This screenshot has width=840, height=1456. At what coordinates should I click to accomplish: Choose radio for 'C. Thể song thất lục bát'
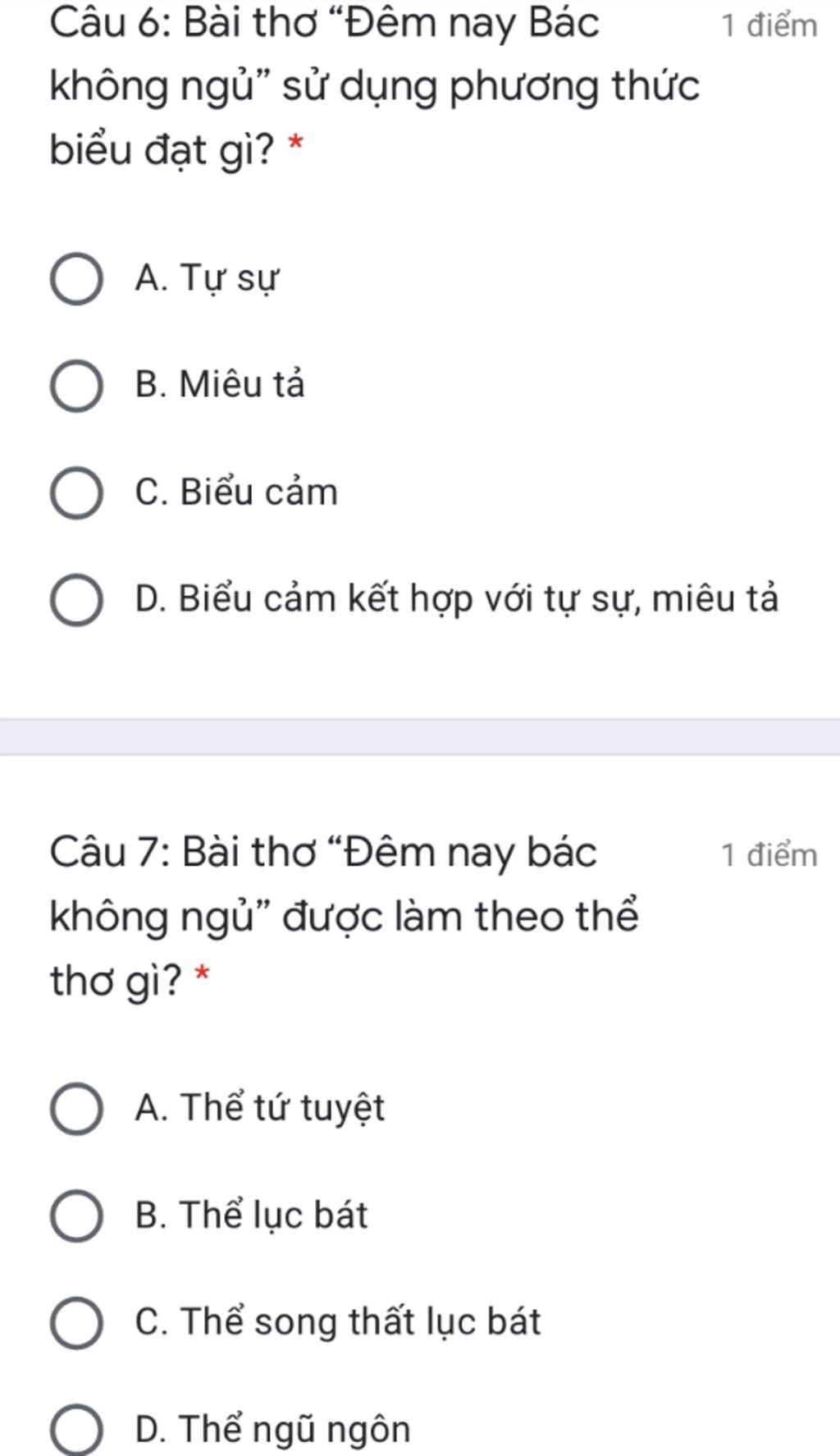(x=76, y=1323)
